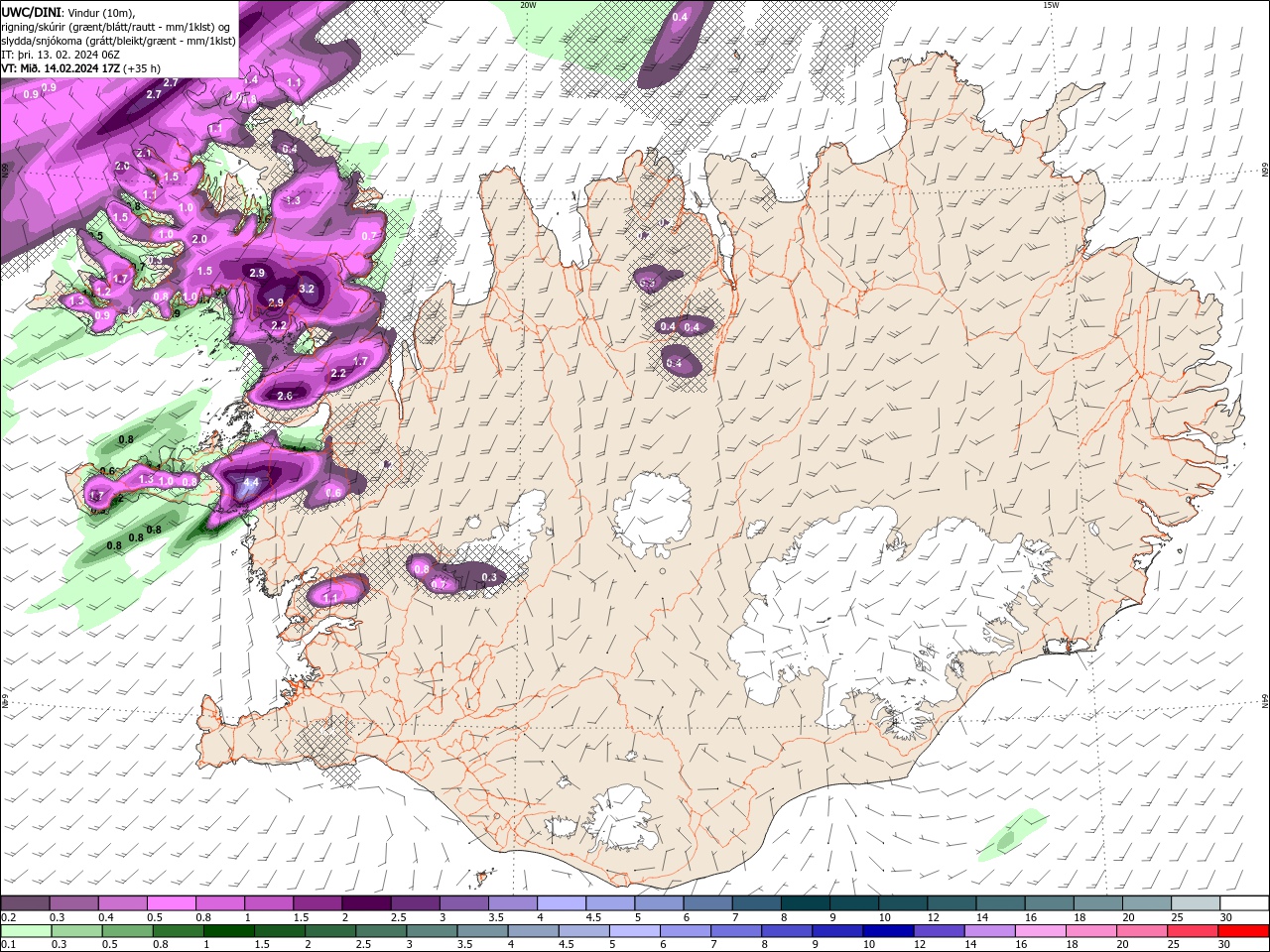The height and width of the screenshot is (952, 1270).
Task: Pick the dark blue 10 swatch, rain scale
Action: pos(889,931)
